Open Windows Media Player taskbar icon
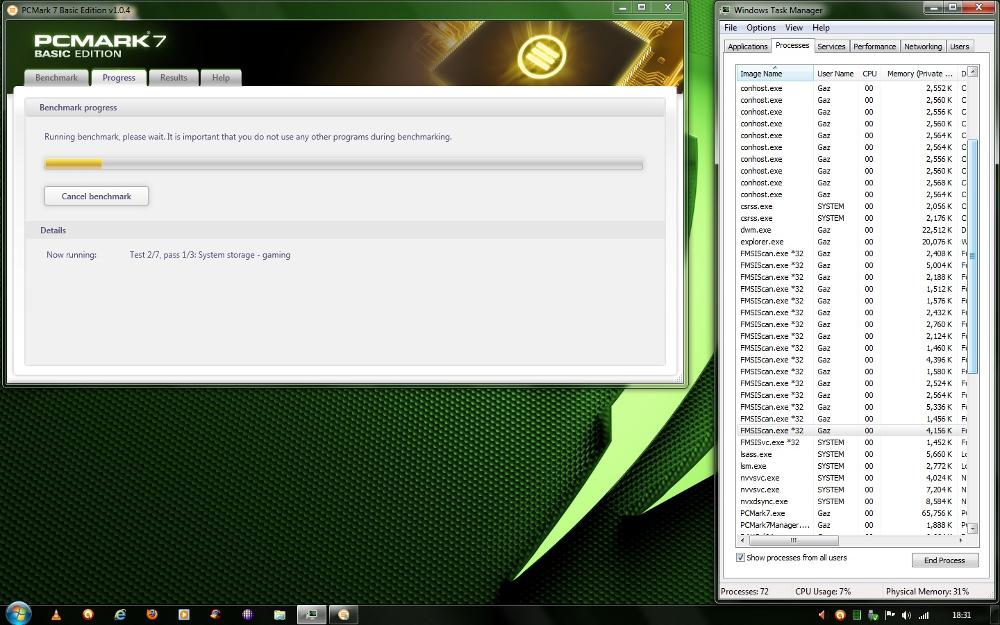The image size is (1000, 625). click(184, 614)
